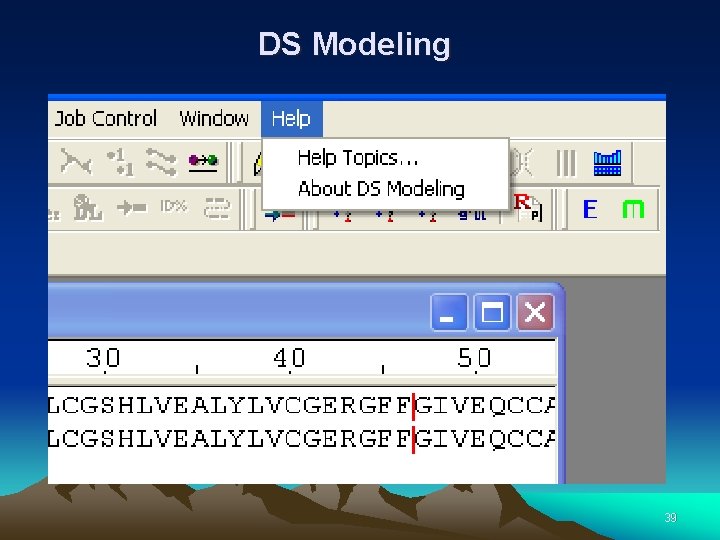Open the Help menu
Viewport: 720px width, 540px height.
(292, 119)
